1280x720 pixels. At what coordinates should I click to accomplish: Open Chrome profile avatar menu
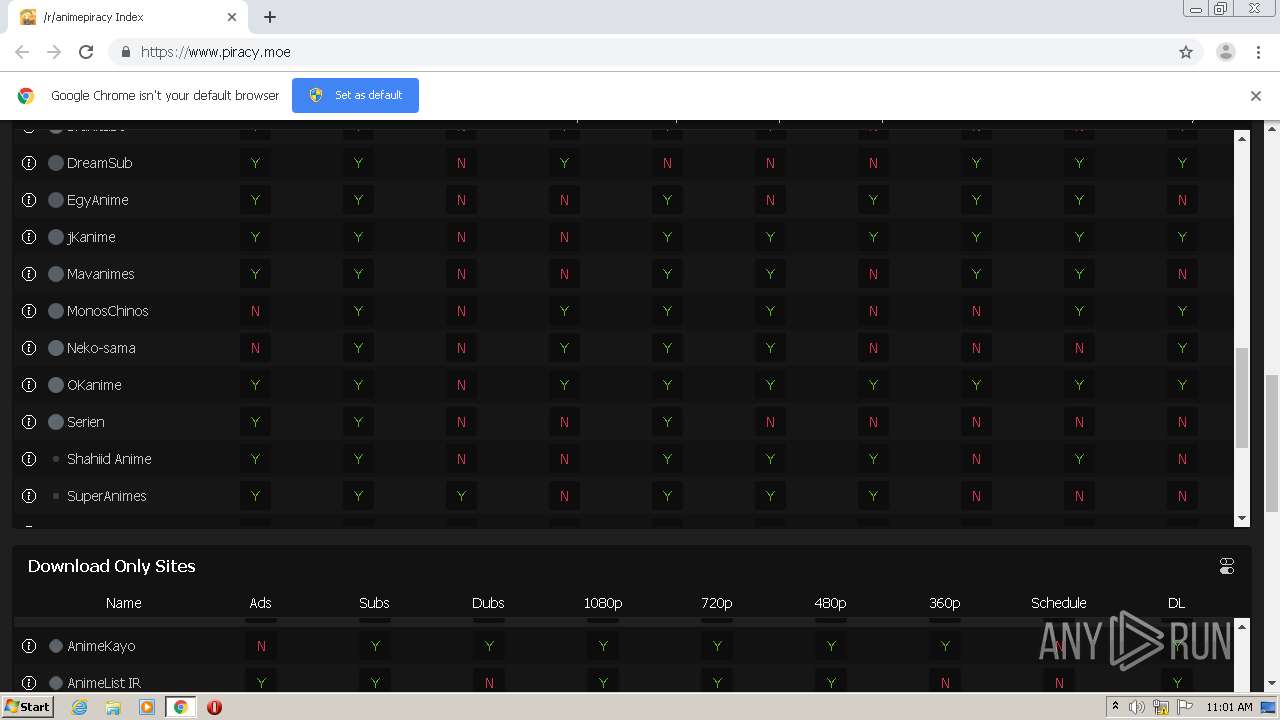click(x=1226, y=52)
